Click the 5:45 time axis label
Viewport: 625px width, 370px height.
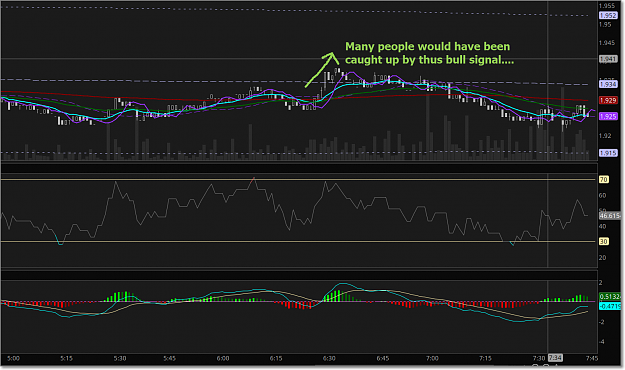click(169, 358)
